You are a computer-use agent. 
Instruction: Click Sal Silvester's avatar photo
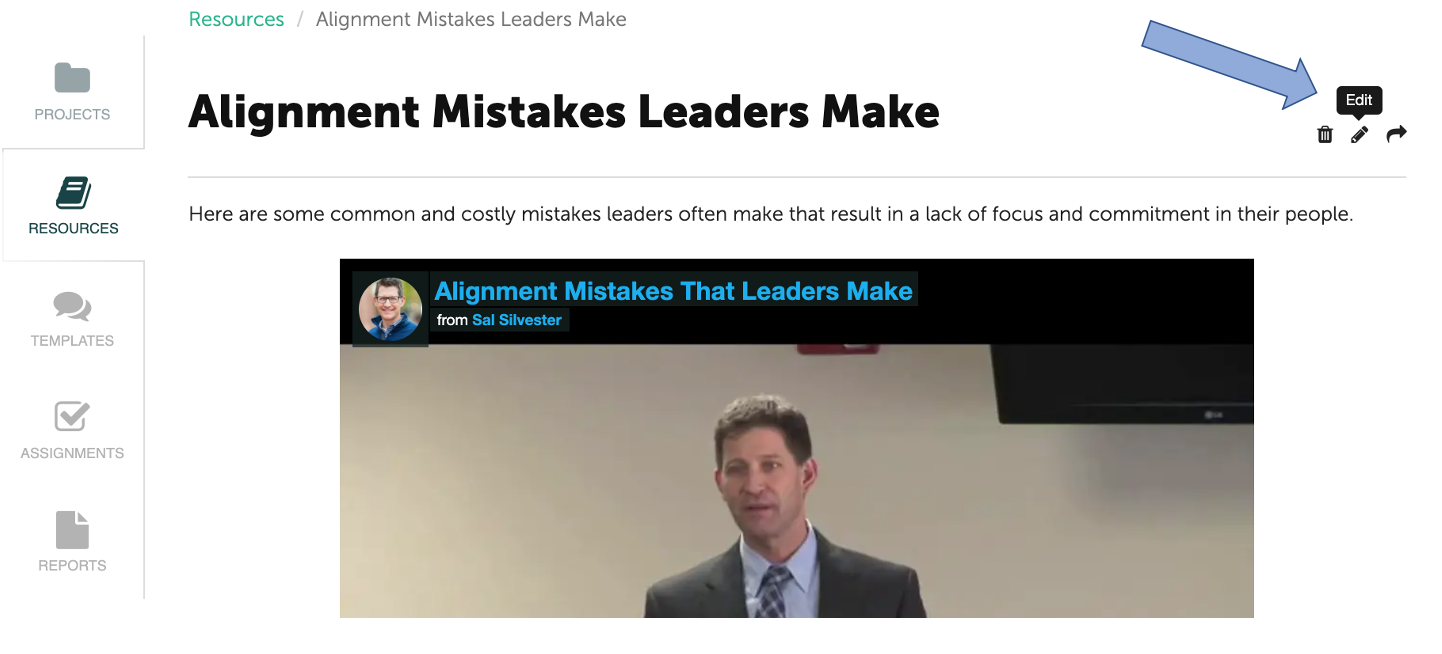click(390, 309)
